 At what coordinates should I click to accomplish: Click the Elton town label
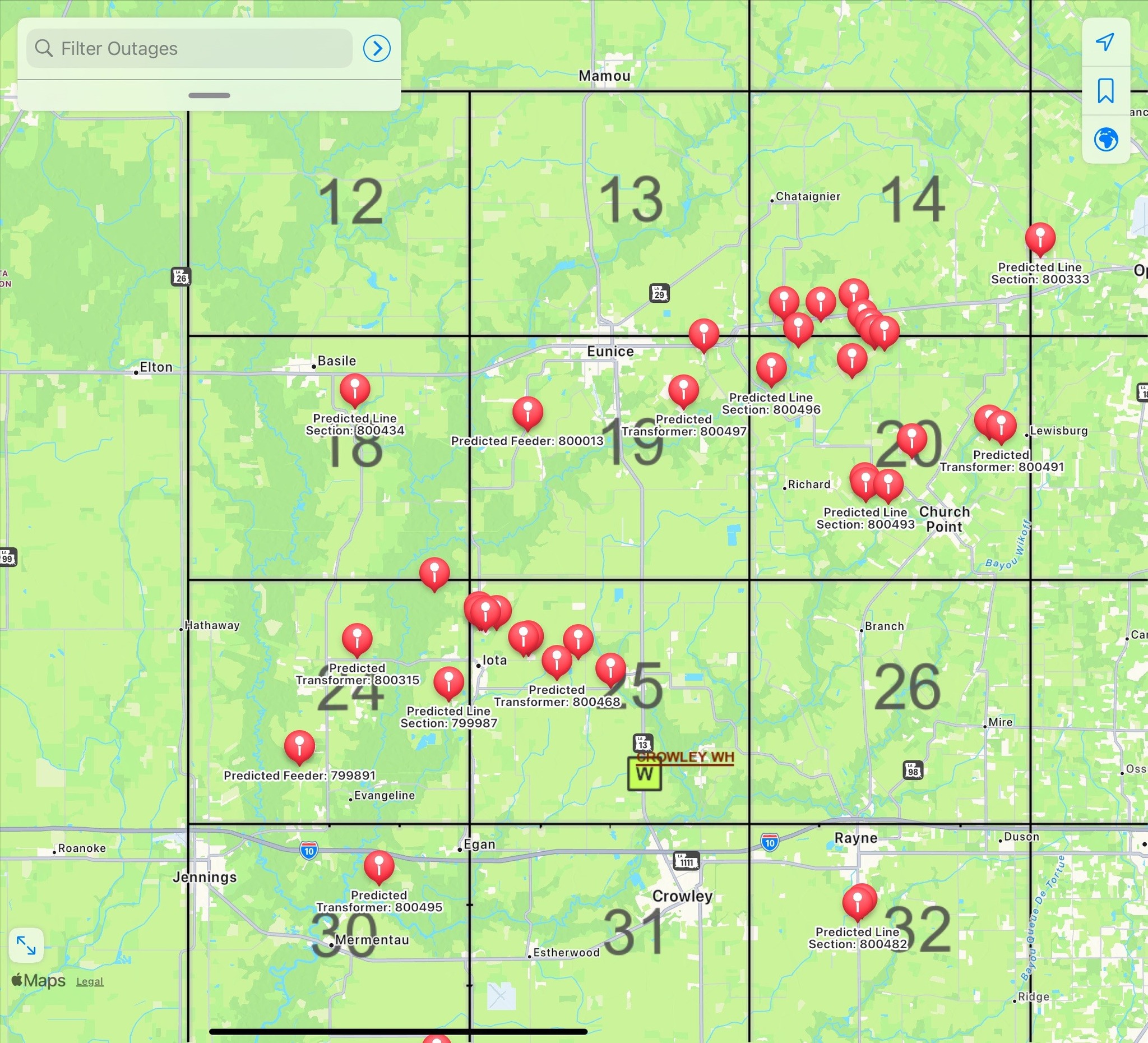pos(156,367)
